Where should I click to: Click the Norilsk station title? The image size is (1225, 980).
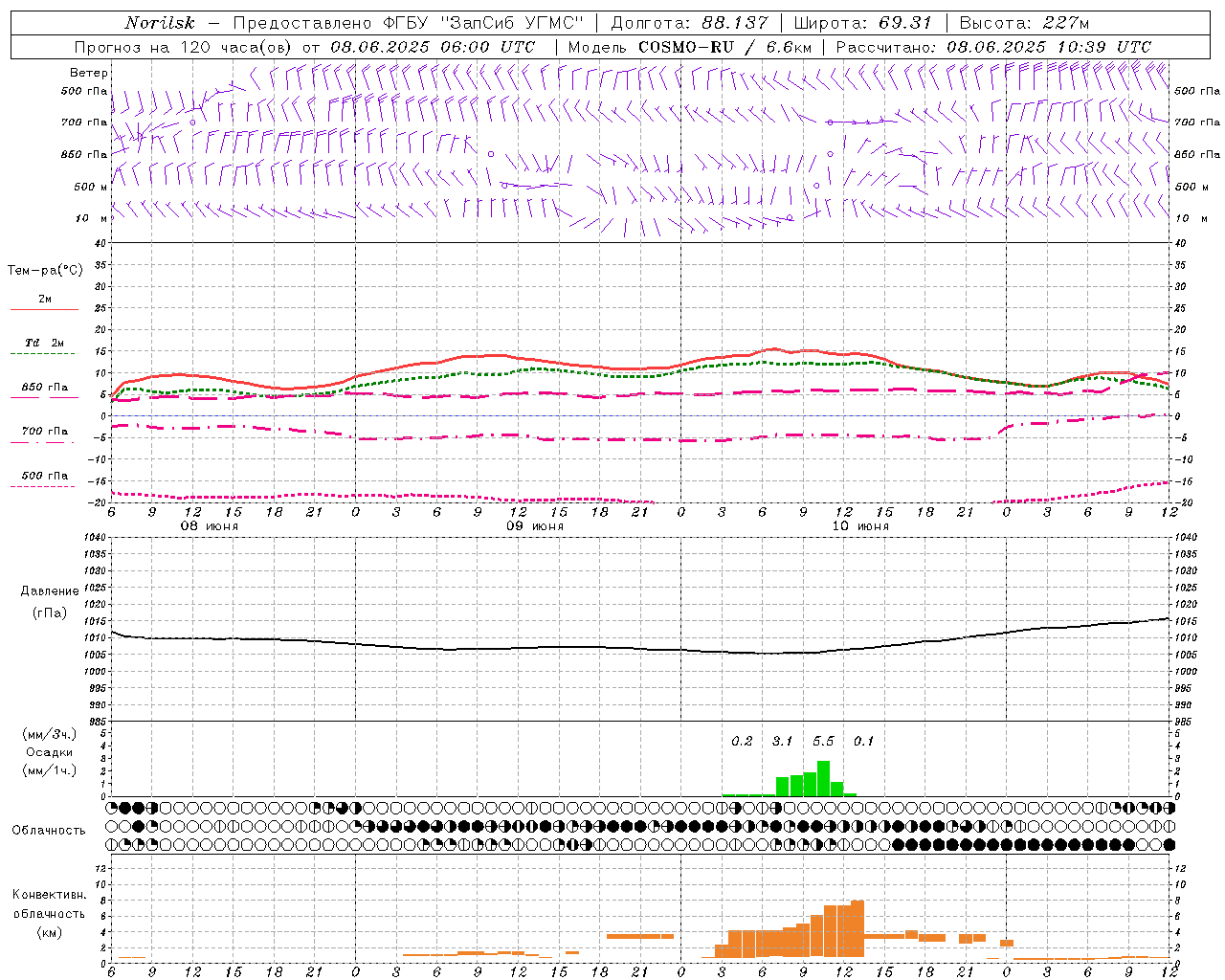point(160,23)
